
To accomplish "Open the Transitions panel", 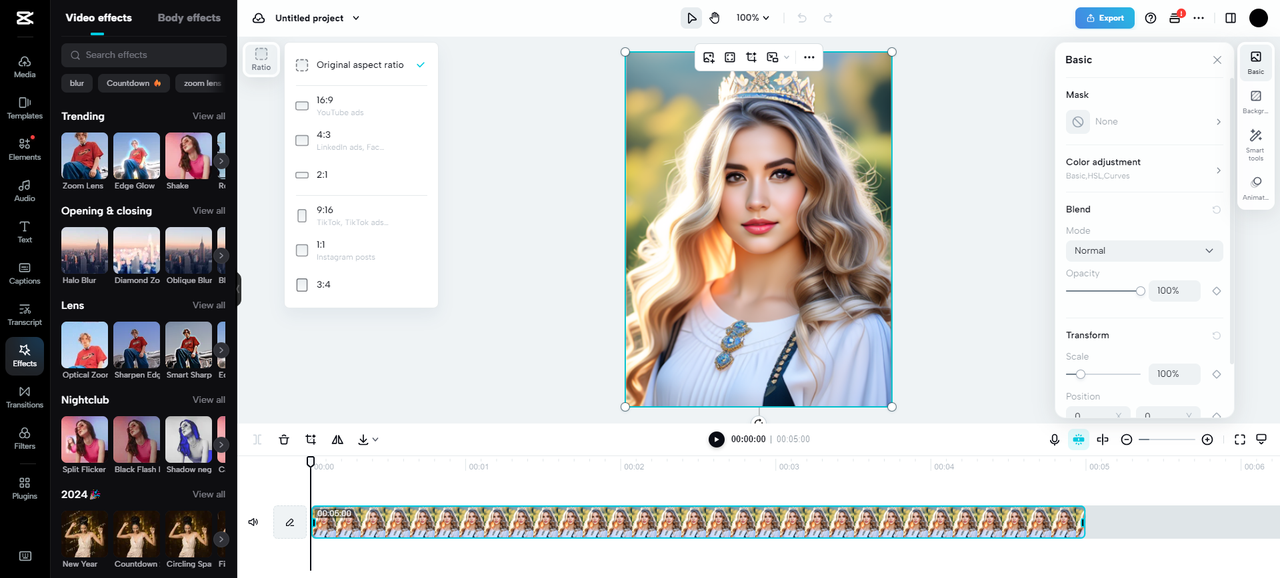I will [x=25, y=397].
